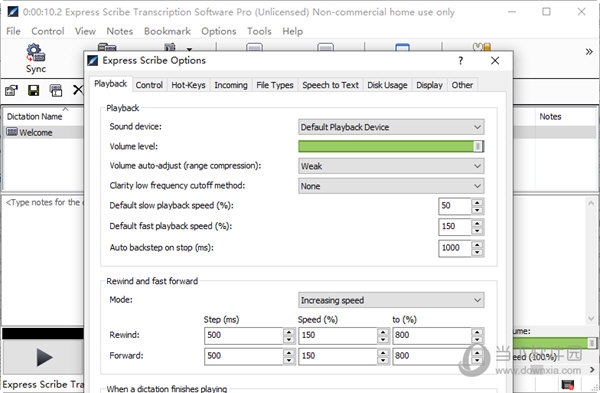Click the question mark help icon in Options dialog

click(460, 60)
